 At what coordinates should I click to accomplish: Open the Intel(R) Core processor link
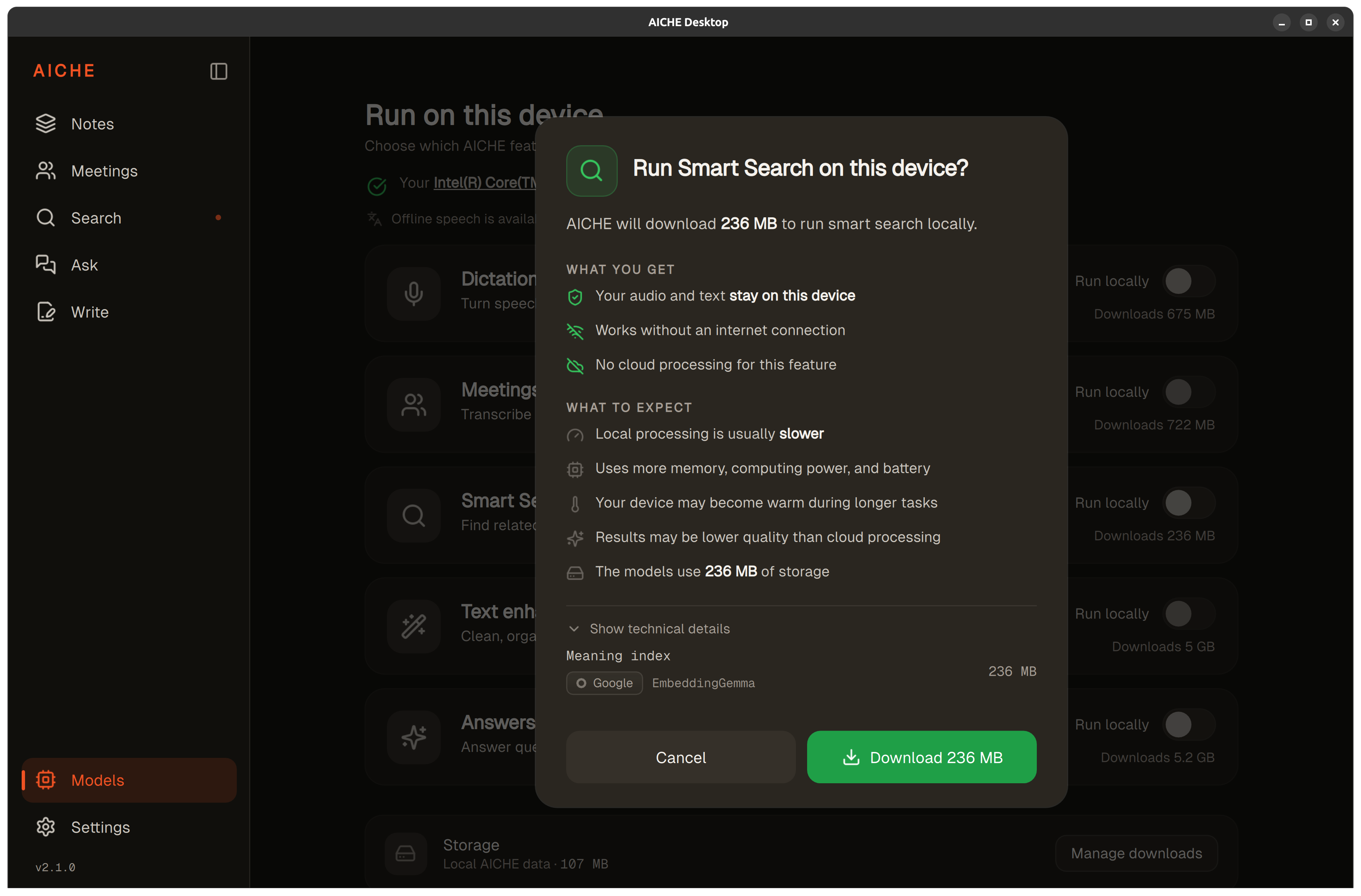click(484, 183)
